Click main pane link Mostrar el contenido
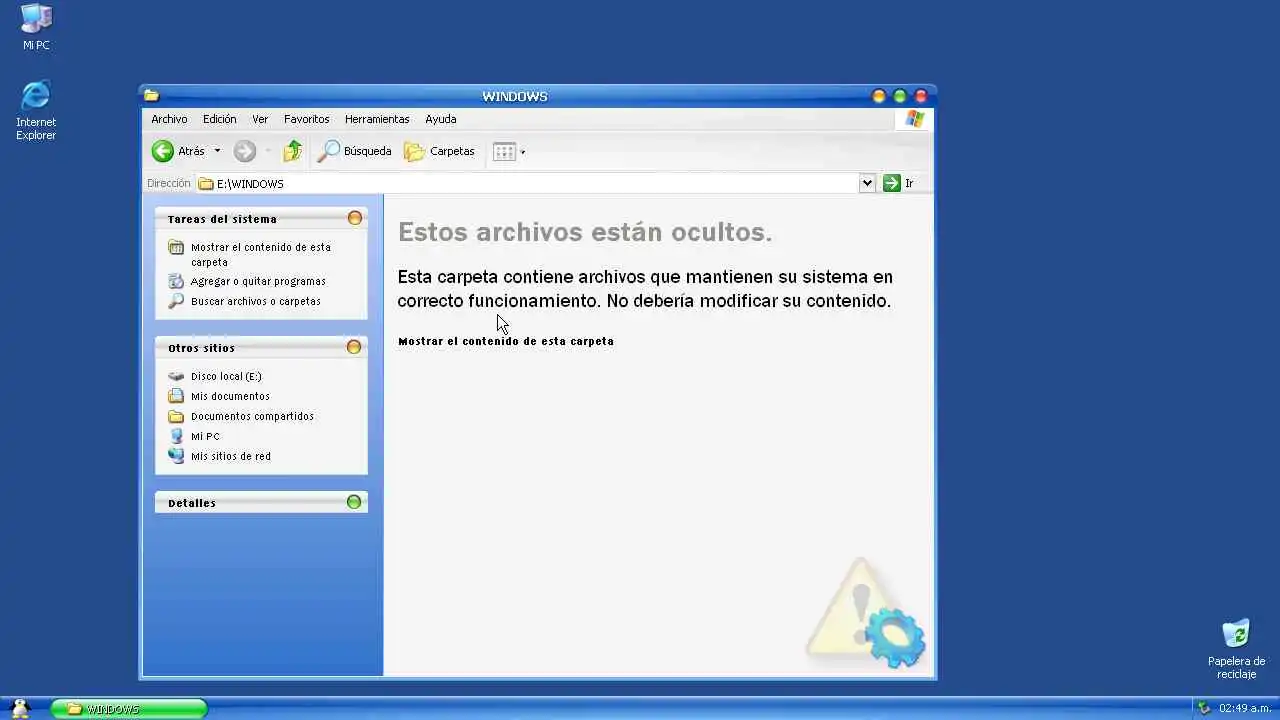Image resolution: width=1280 pixels, height=720 pixels. [x=506, y=341]
